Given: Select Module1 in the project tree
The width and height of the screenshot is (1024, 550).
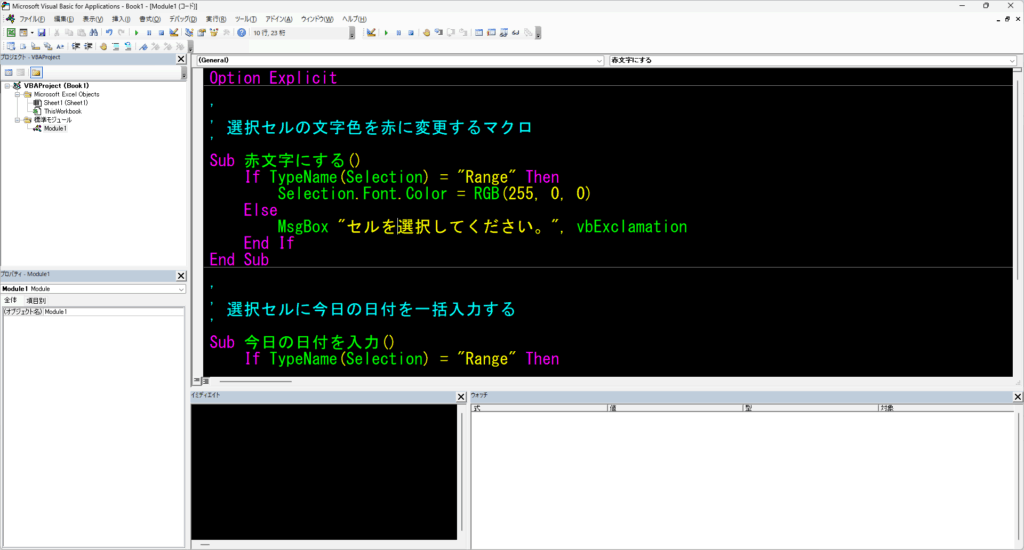Looking at the screenshot, I should tap(55, 129).
